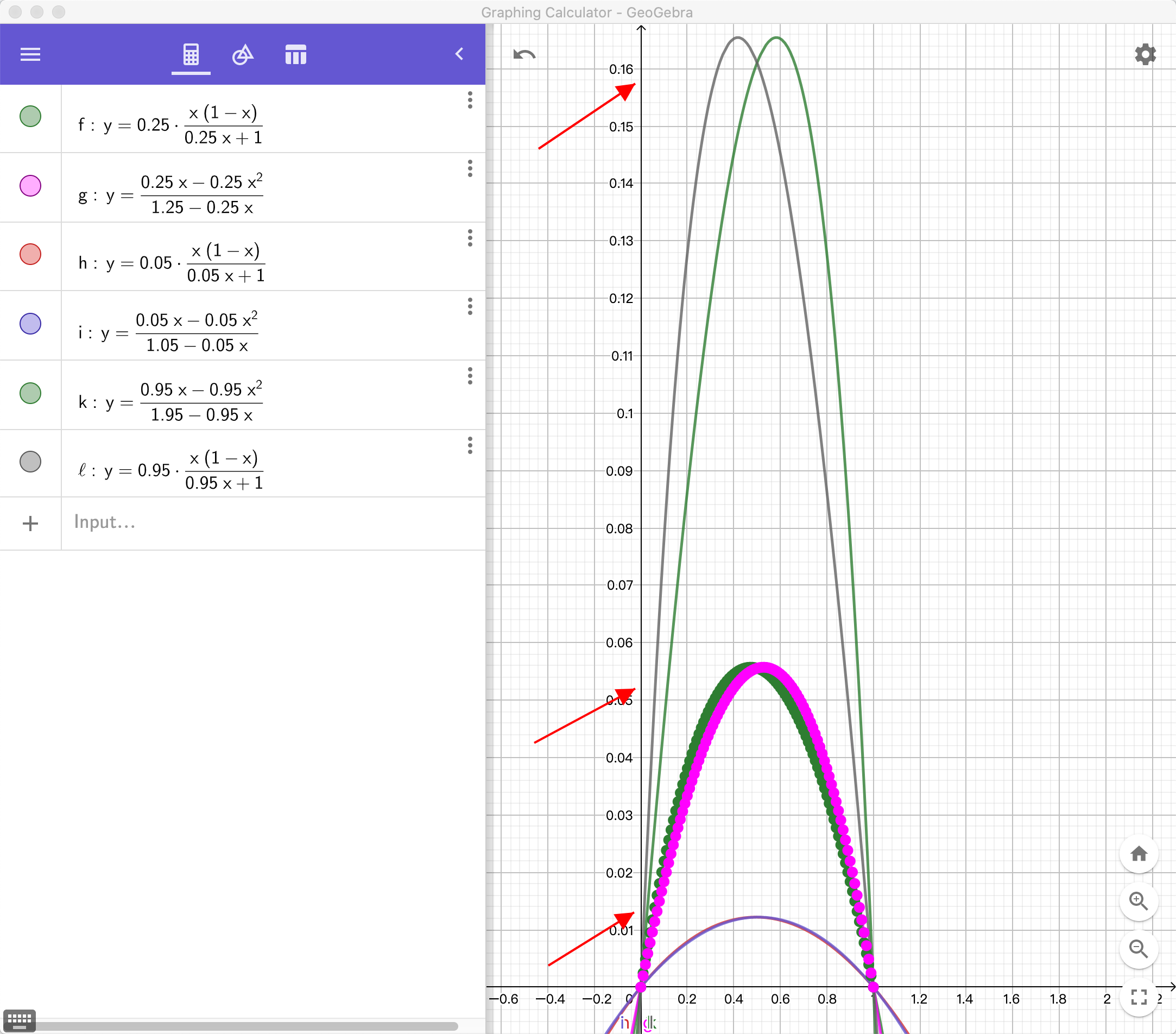1176x1034 pixels.
Task: Toggle visibility of function f
Action: pos(30,116)
